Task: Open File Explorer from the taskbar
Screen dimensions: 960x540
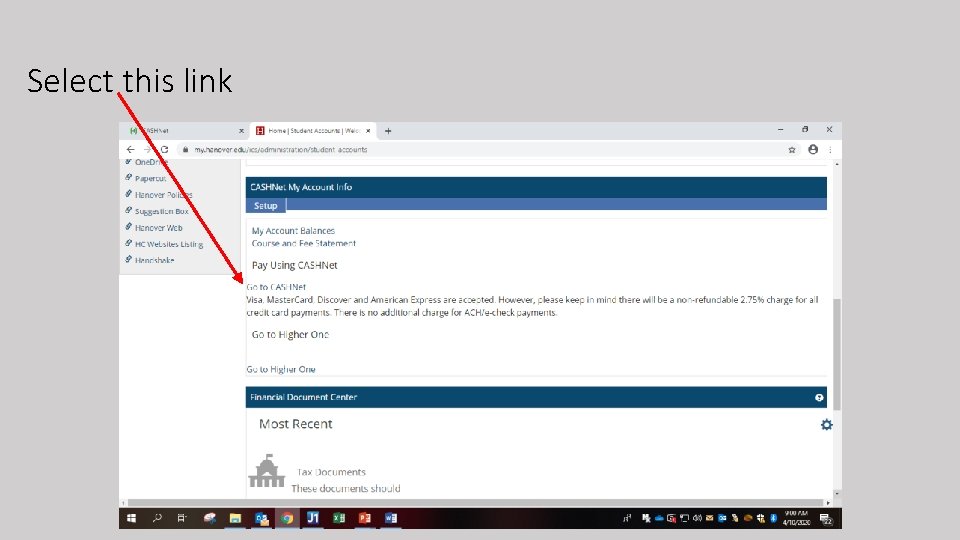Action: click(235, 518)
